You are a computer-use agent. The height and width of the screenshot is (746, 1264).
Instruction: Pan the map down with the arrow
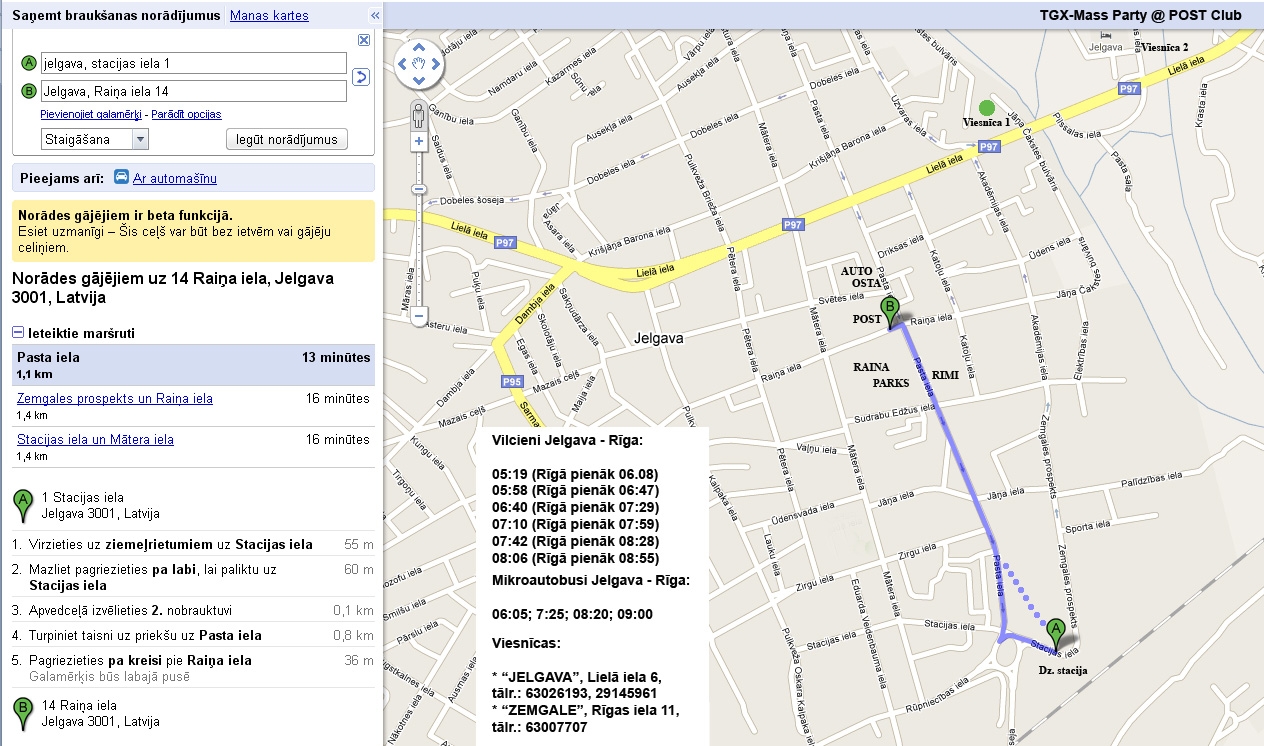419,81
